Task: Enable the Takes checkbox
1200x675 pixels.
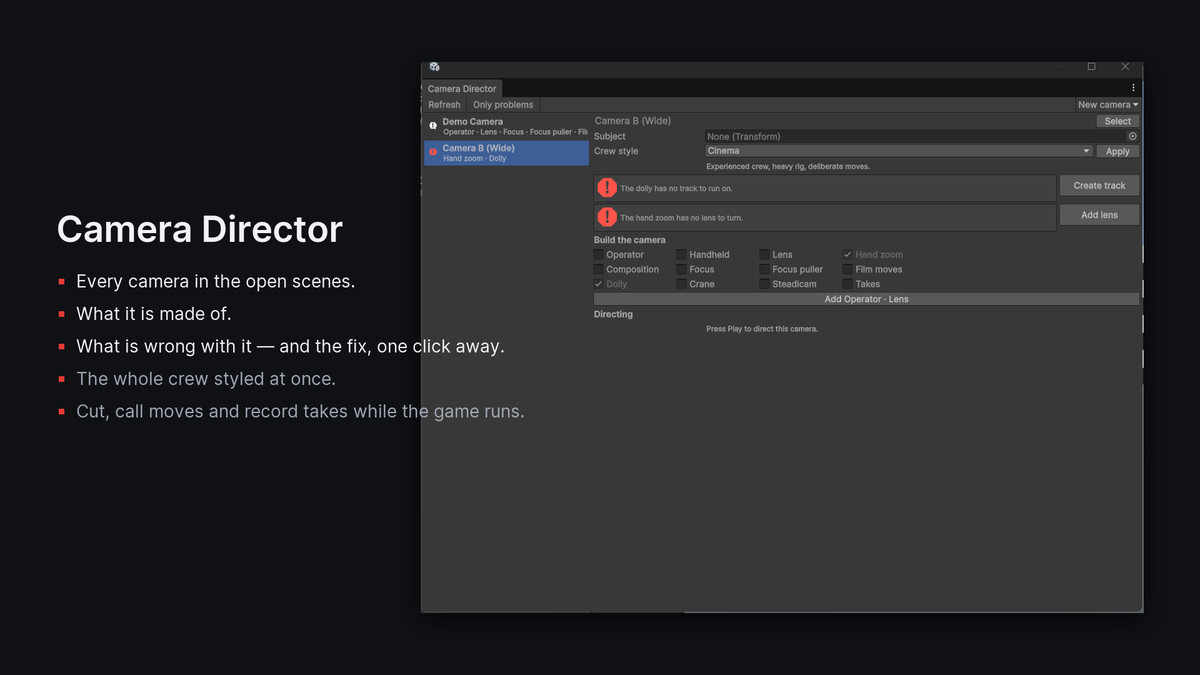Action: 848,284
